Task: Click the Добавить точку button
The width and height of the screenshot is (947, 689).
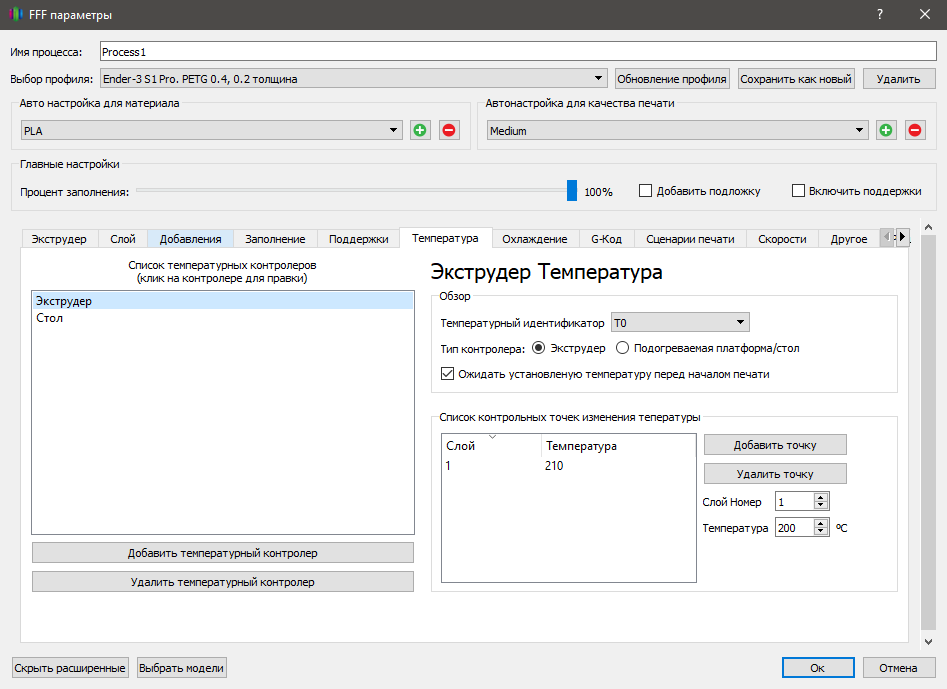Action: [775, 444]
